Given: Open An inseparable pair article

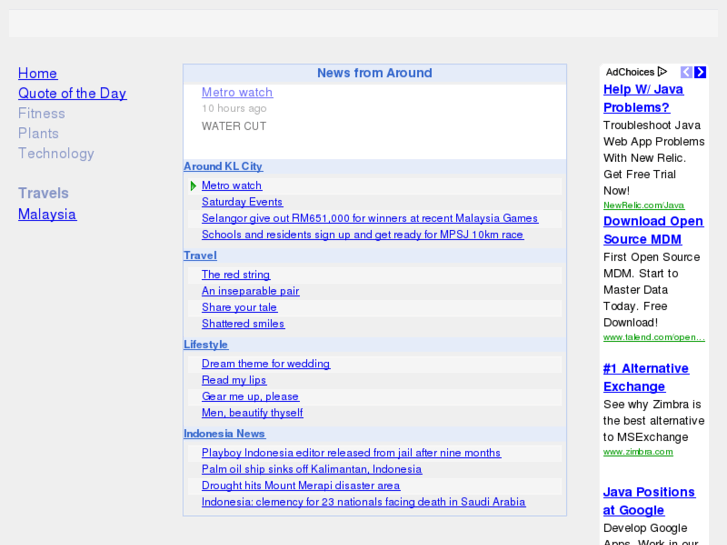Looking at the screenshot, I should (x=250, y=291).
